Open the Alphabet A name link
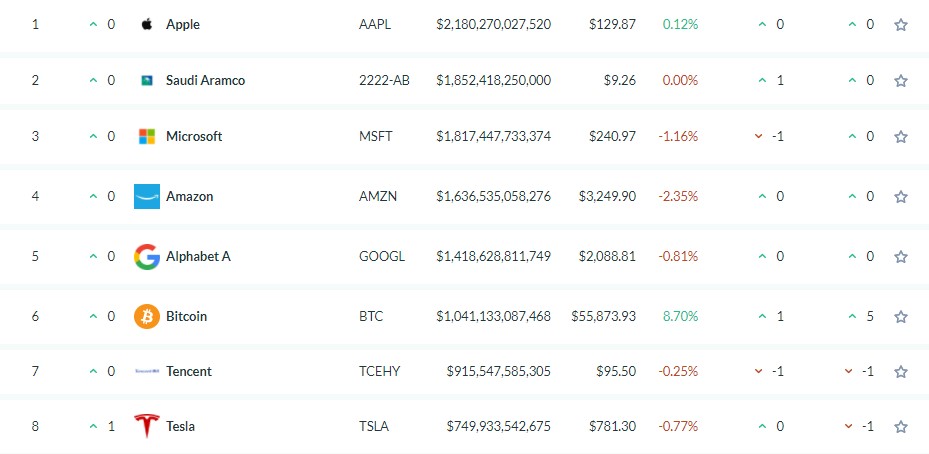The height and width of the screenshot is (454, 929). tap(198, 257)
